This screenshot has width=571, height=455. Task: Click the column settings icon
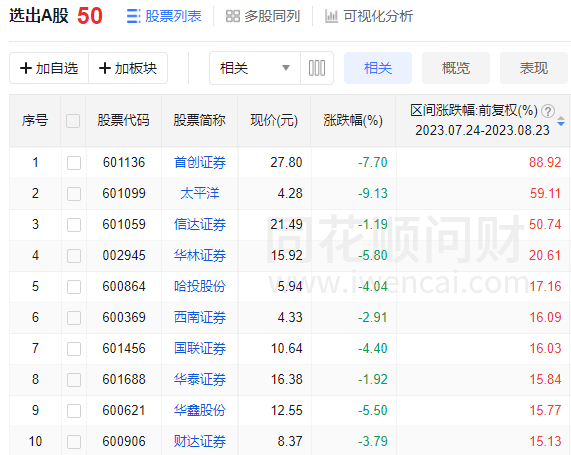[317, 68]
